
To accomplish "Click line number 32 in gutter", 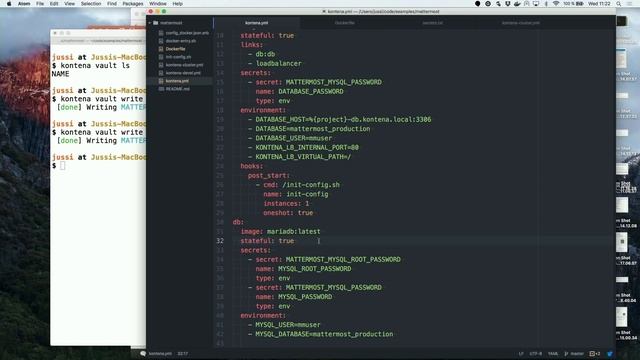I will pyautogui.click(x=220, y=241).
